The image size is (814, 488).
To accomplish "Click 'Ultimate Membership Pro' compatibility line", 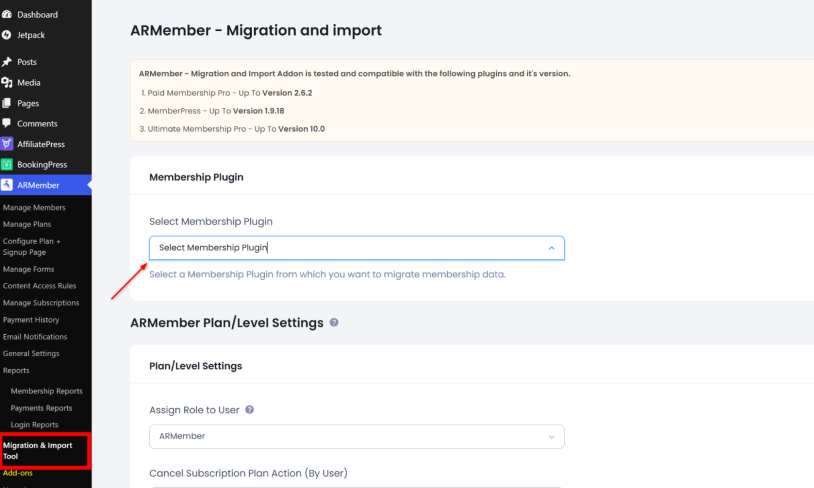I will [x=232, y=129].
